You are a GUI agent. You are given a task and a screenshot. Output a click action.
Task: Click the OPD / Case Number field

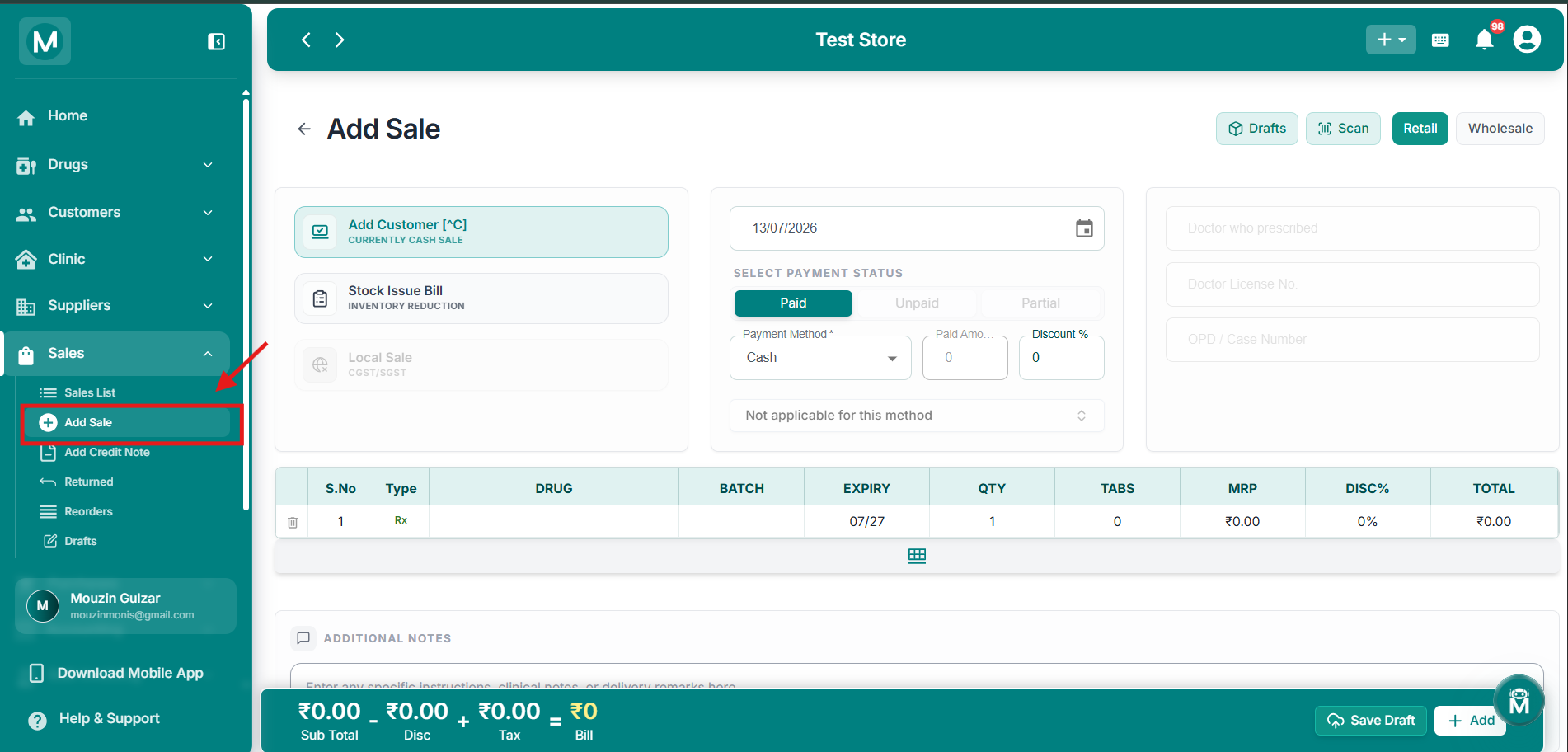(x=1352, y=340)
